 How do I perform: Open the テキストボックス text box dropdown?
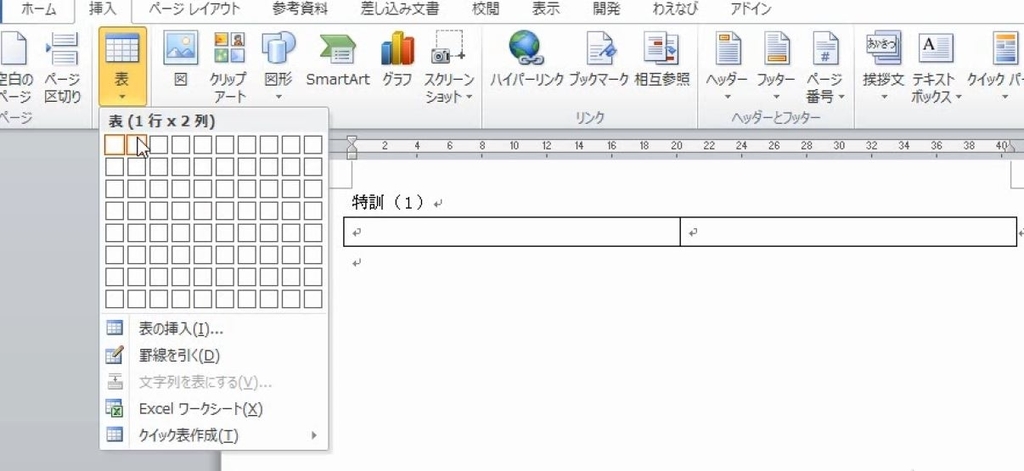point(936,67)
